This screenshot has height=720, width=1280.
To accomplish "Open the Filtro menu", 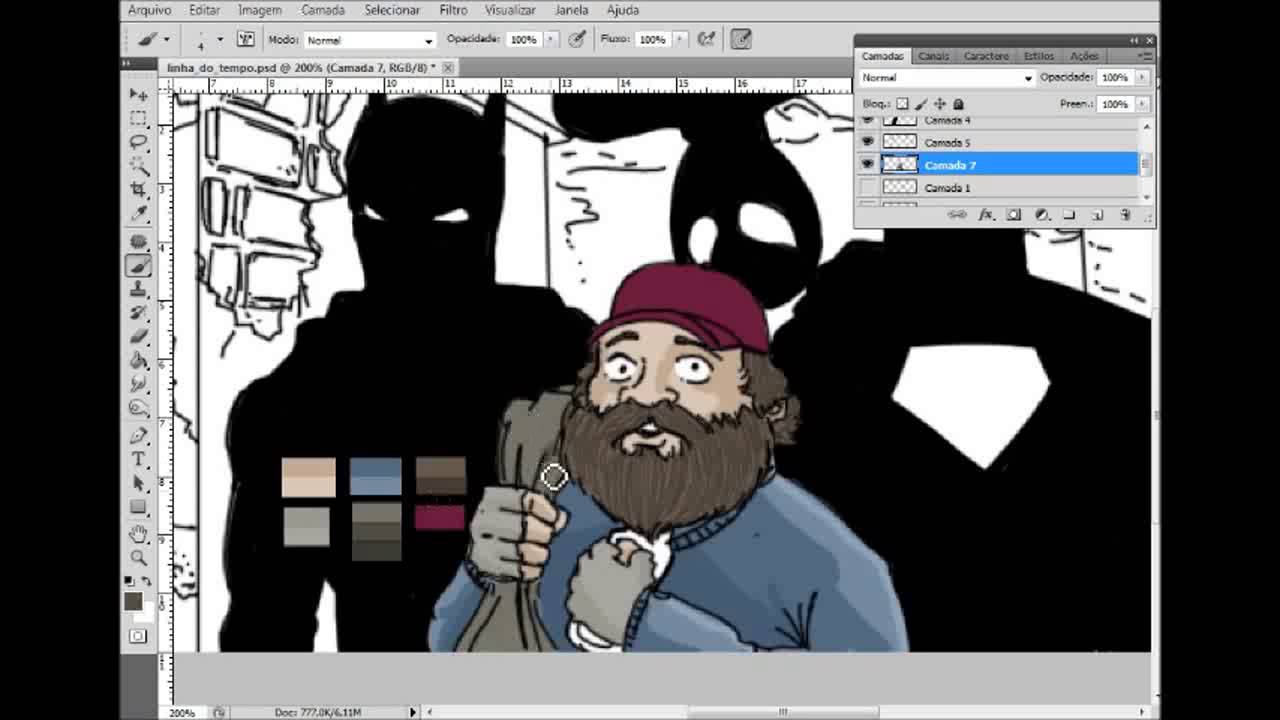I will [x=453, y=10].
